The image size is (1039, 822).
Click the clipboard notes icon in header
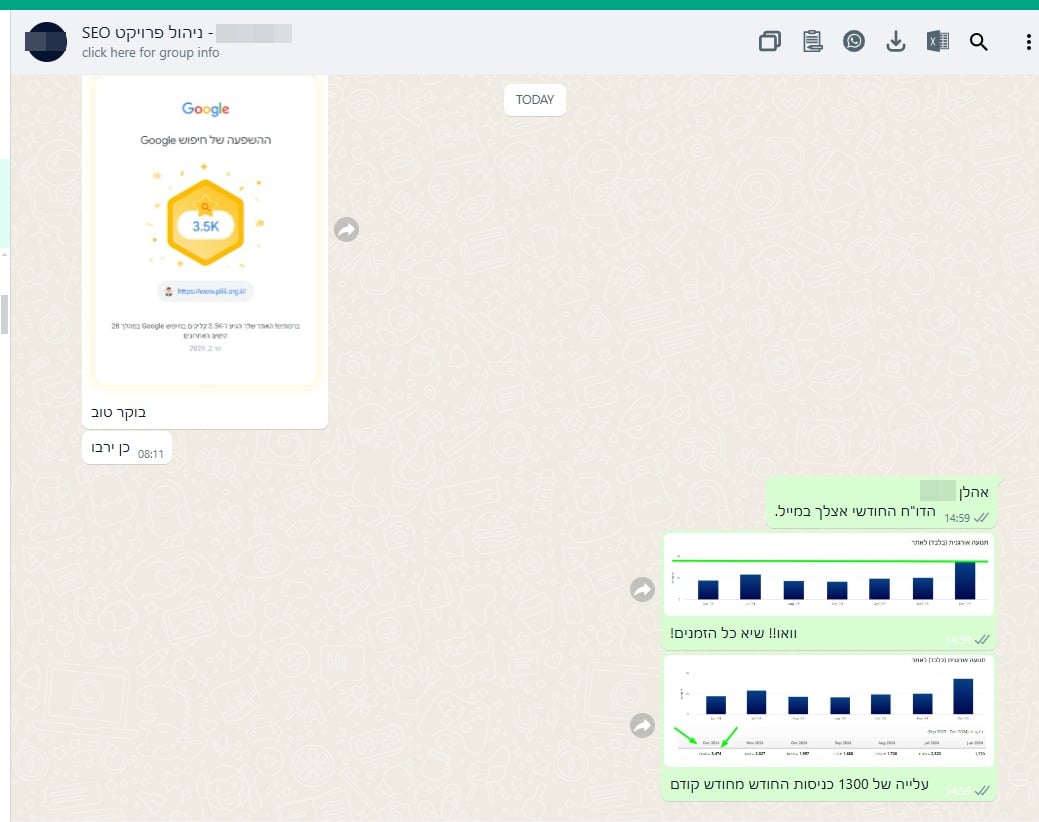pos(812,42)
